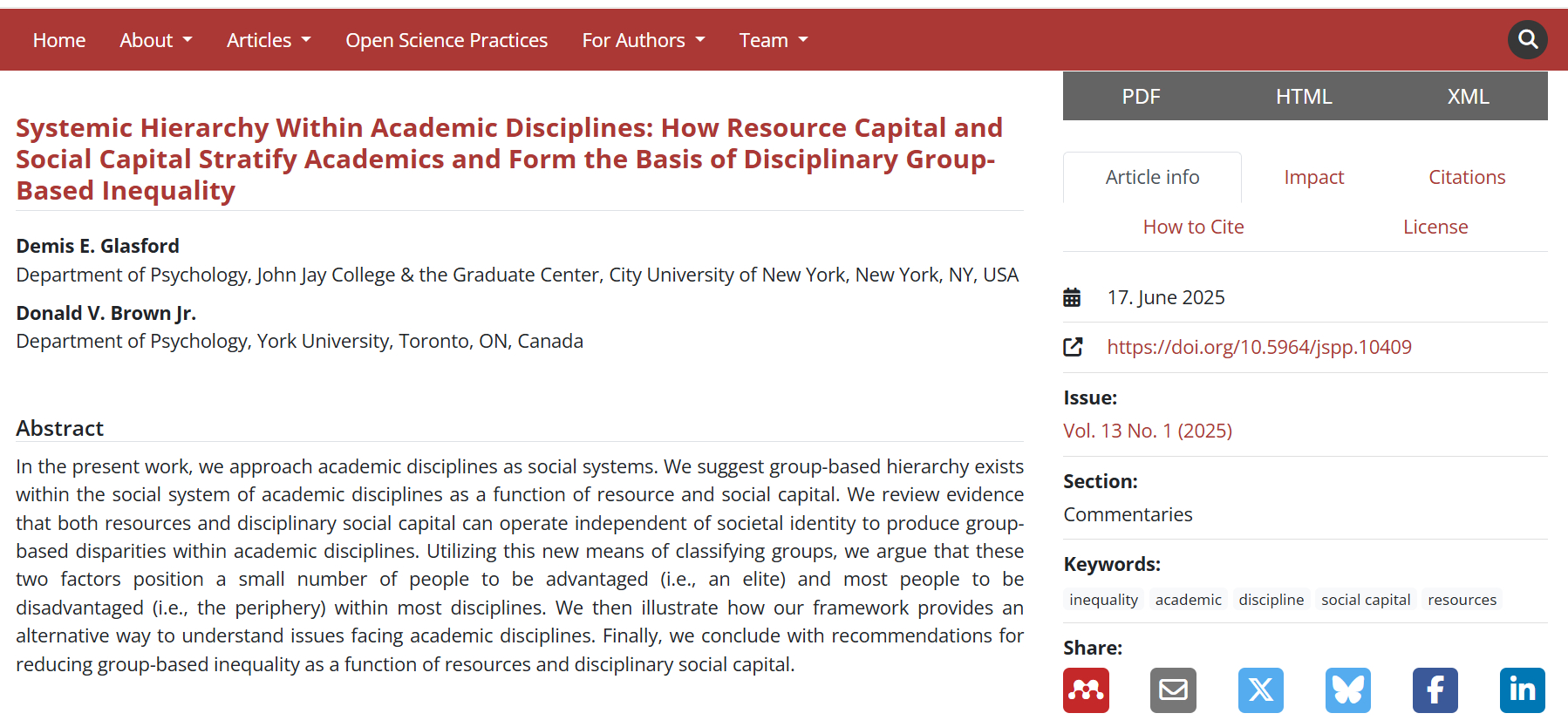This screenshot has height=727, width=1568.
Task: Go to the Home page
Action: point(59,40)
